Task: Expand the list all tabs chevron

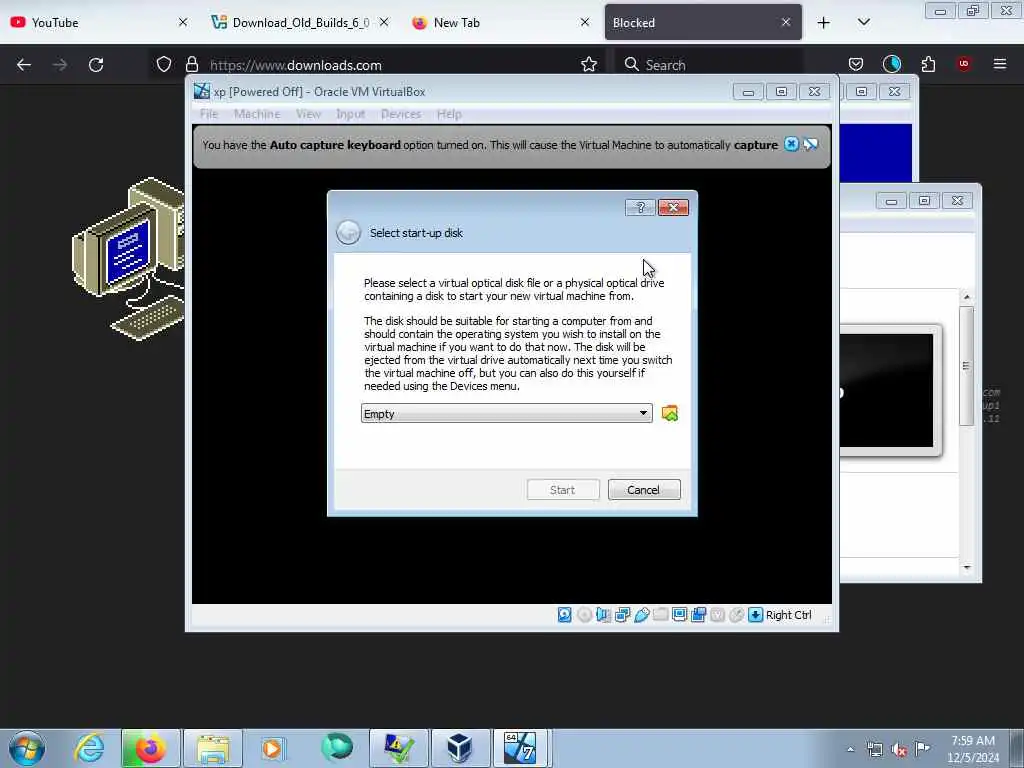Action: [x=863, y=22]
